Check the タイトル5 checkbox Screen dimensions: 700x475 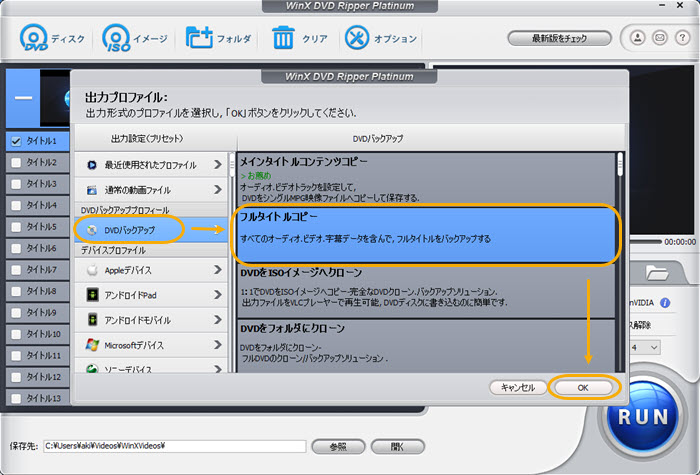[16, 227]
